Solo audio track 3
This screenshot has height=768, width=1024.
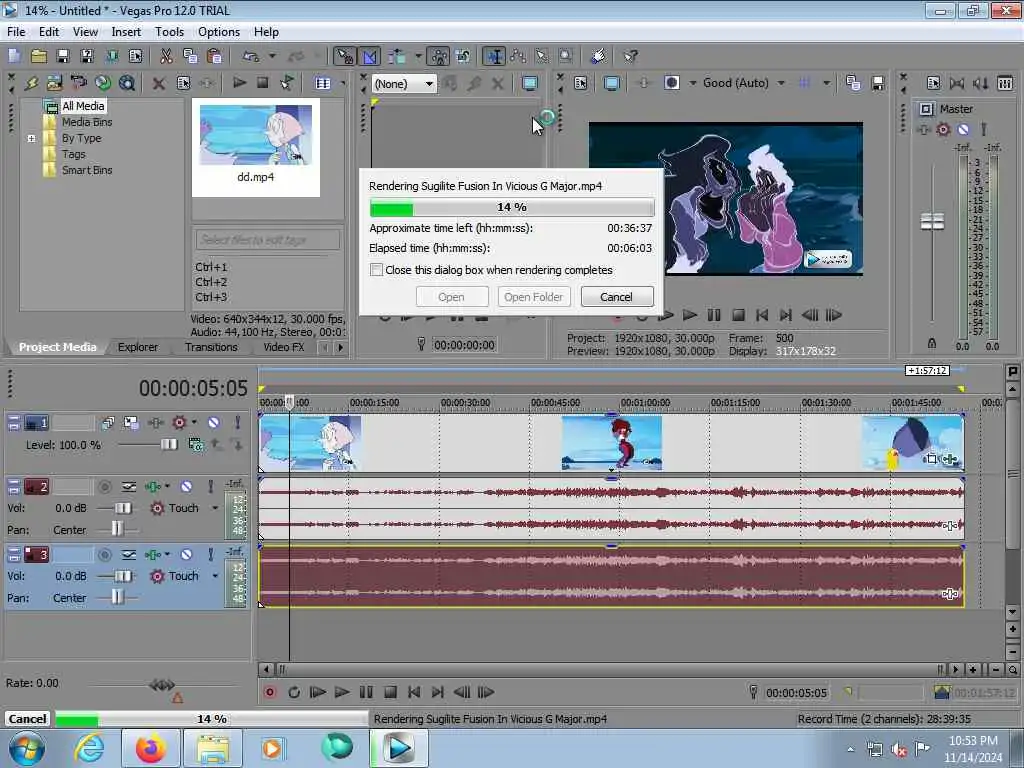[x=210, y=555]
